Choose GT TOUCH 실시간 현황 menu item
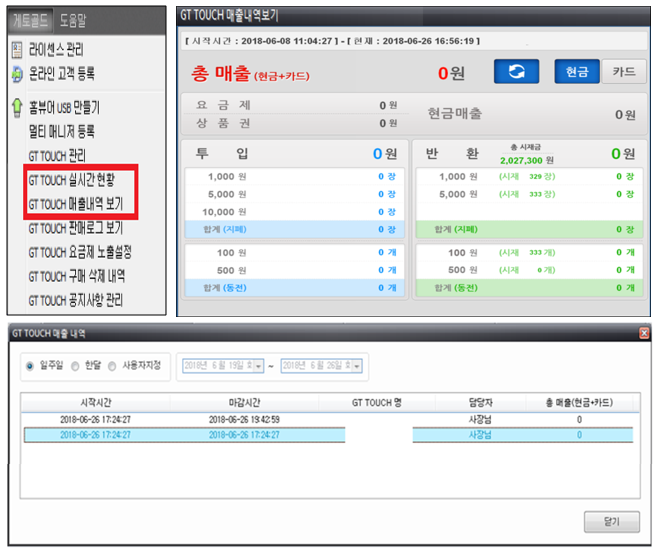The height and width of the screenshot is (556, 660). coord(72,180)
